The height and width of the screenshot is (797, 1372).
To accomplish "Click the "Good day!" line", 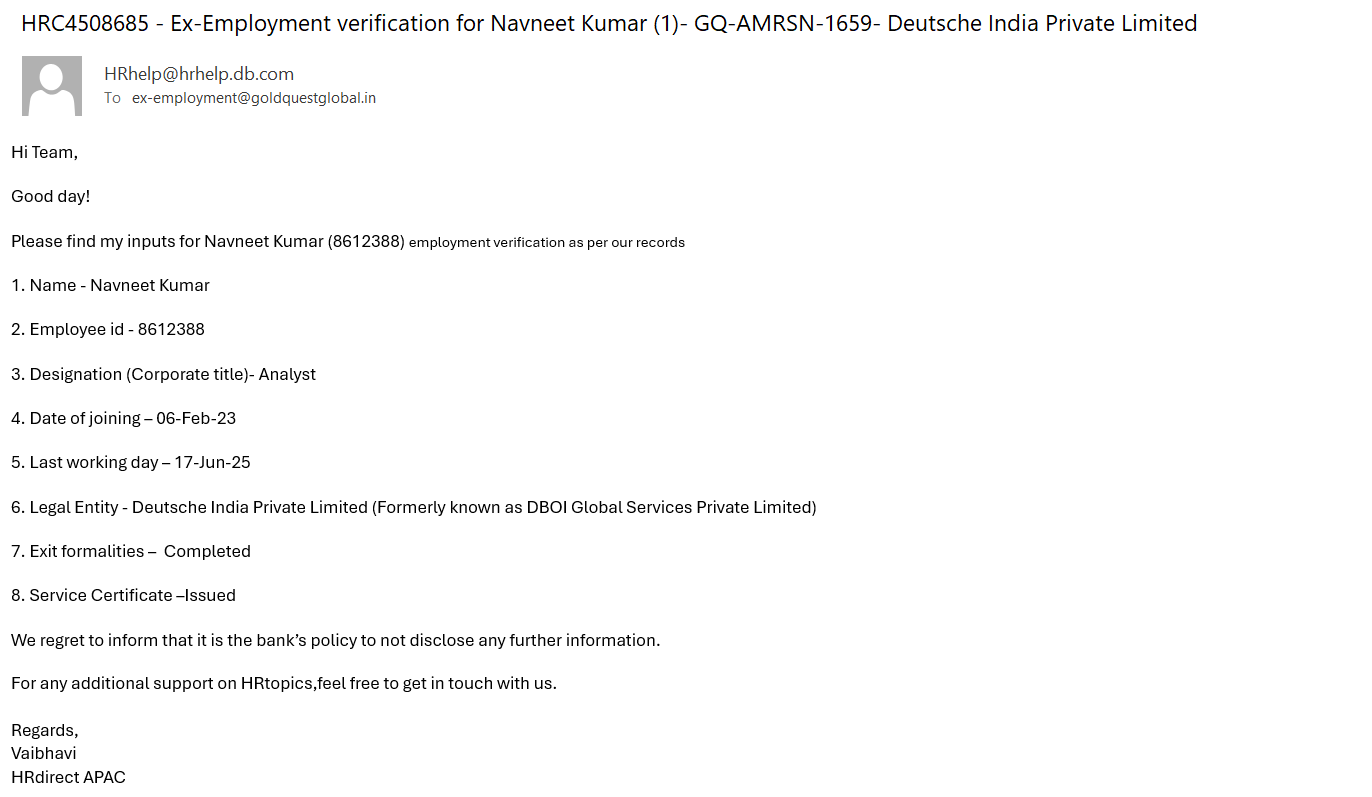I will coord(51,197).
